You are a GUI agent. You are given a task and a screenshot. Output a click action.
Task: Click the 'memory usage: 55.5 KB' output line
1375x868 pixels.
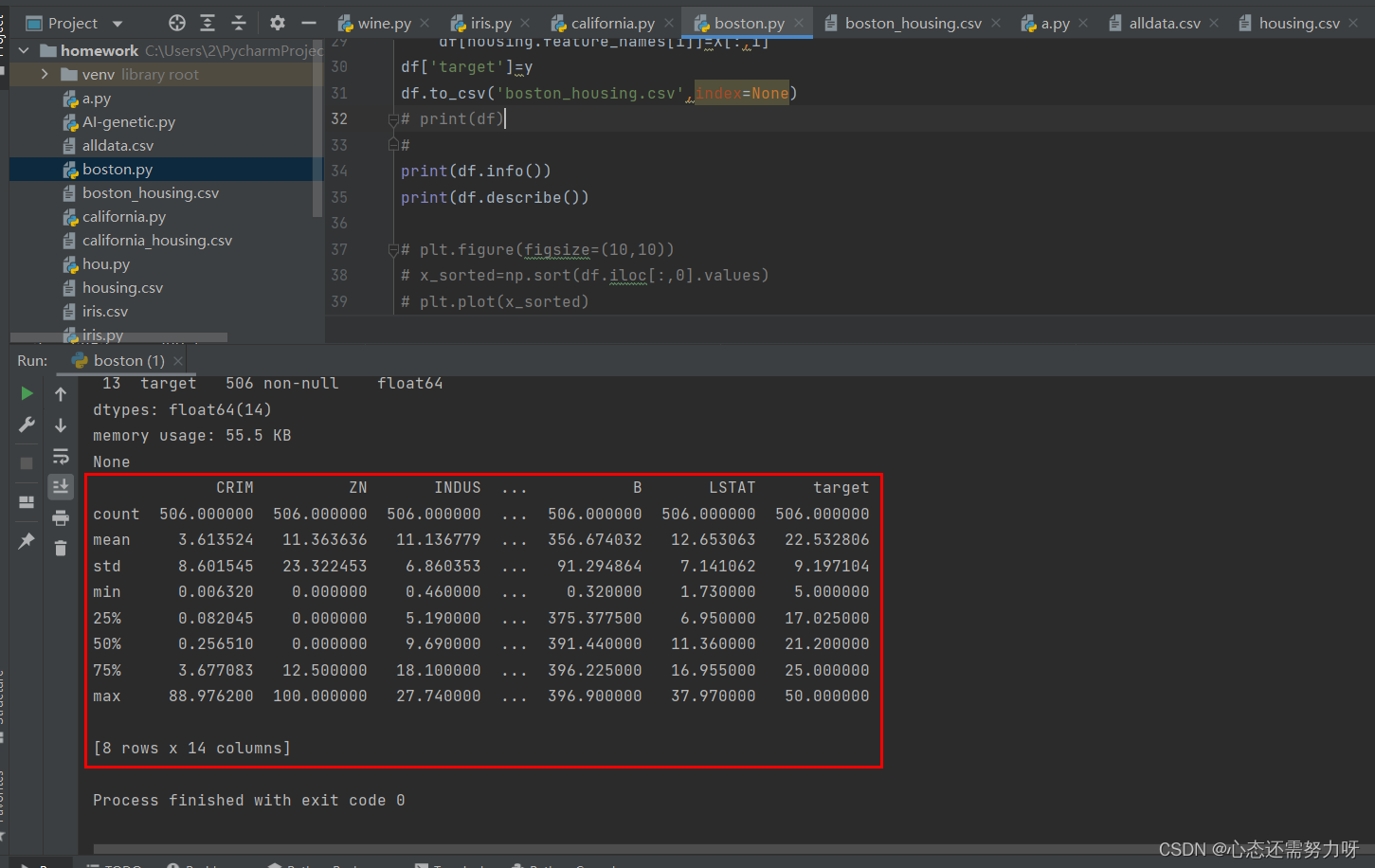tap(192, 436)
